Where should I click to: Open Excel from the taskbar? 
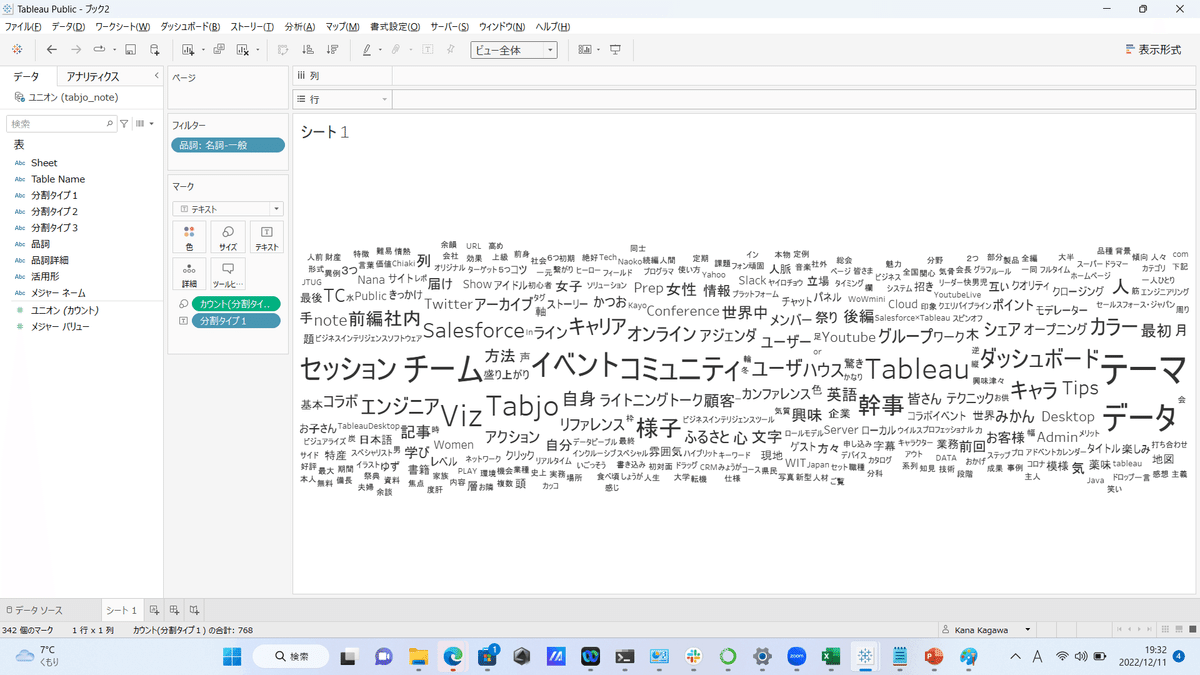point(830,656)
